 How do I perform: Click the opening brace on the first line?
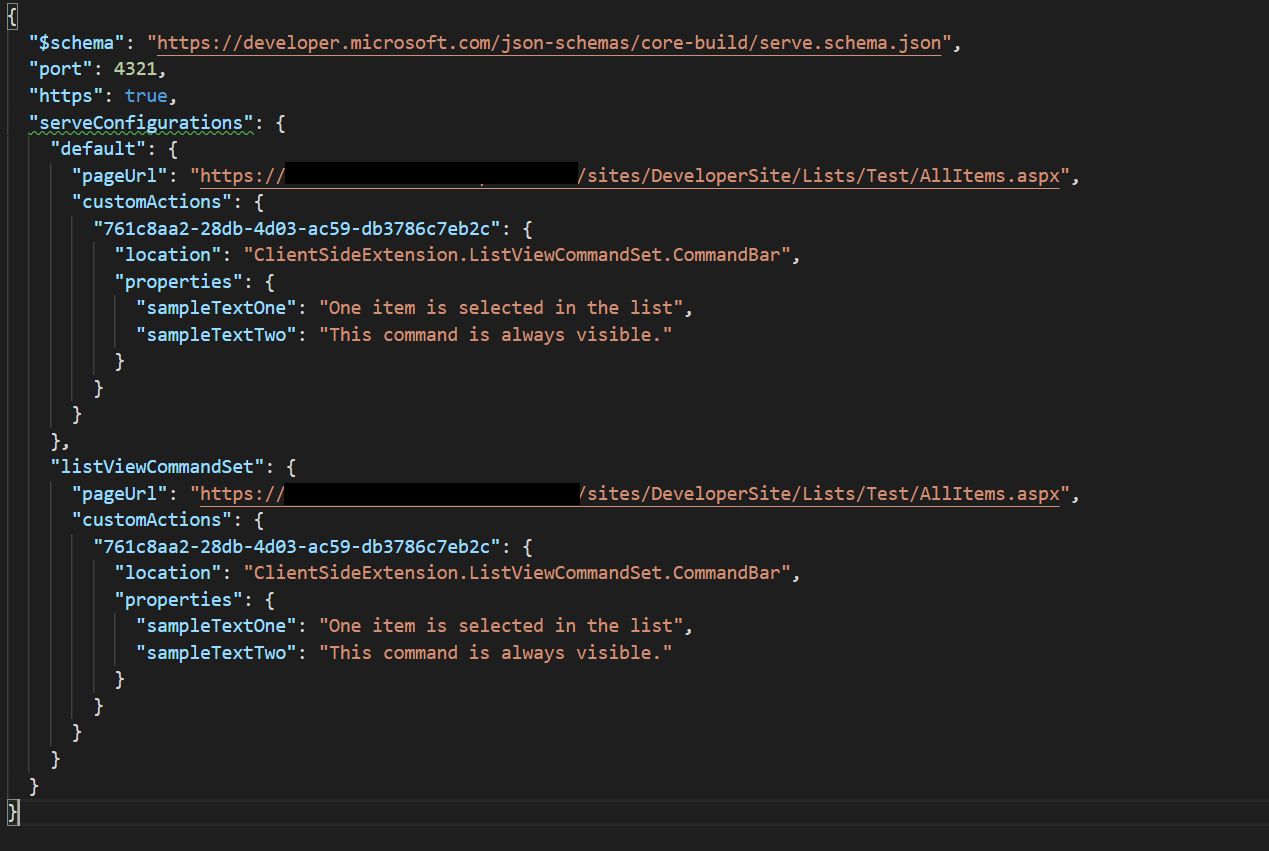pos(12,16)
